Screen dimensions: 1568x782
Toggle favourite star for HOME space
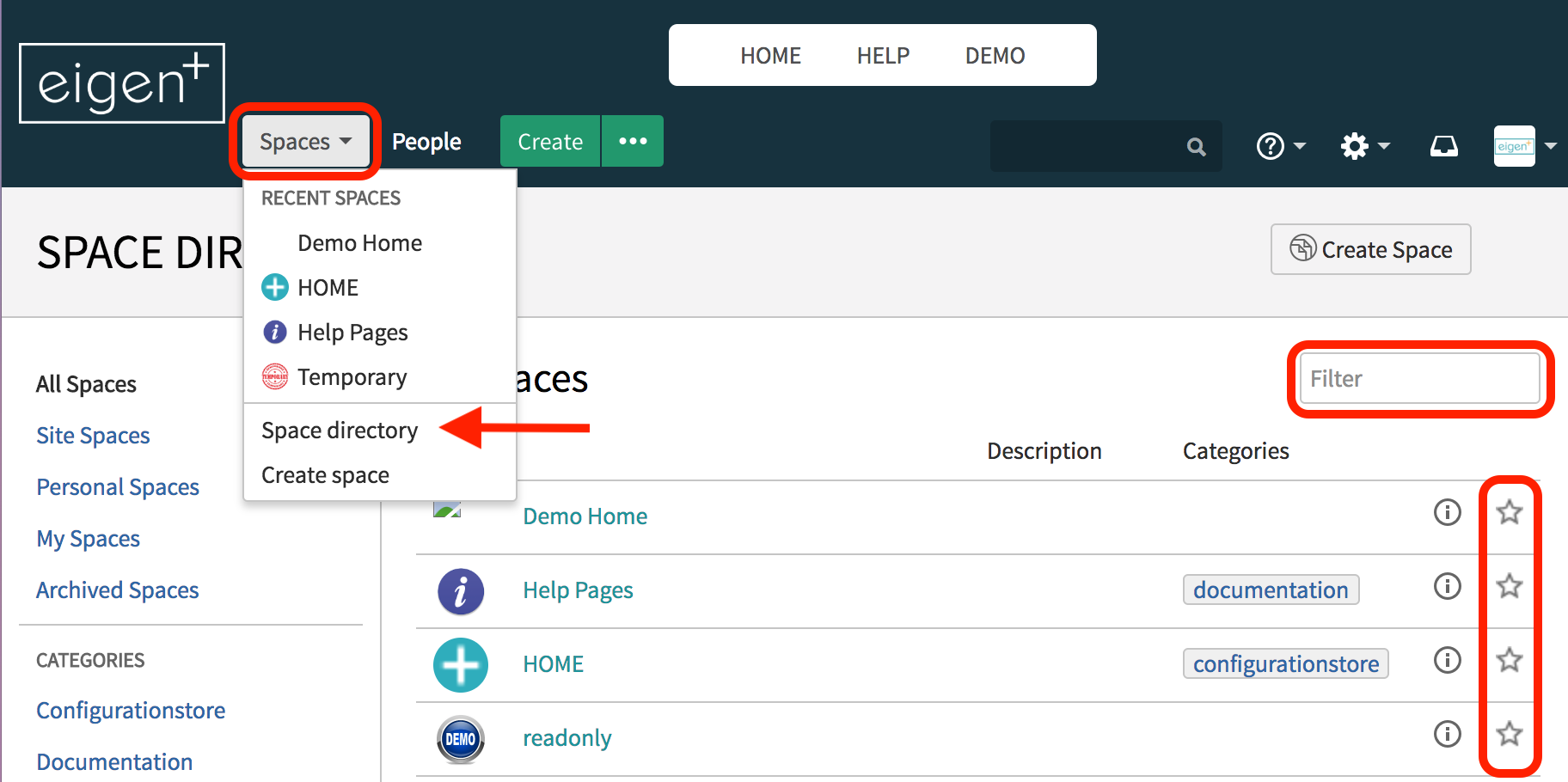tap(1510, 660)
